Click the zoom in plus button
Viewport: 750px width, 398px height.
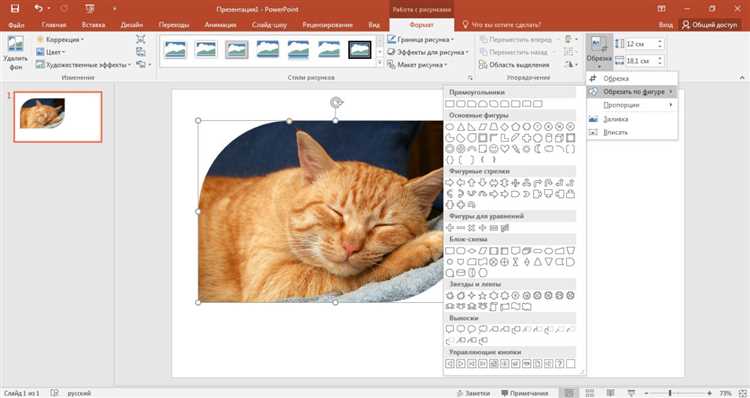click(x=709, y=393)
